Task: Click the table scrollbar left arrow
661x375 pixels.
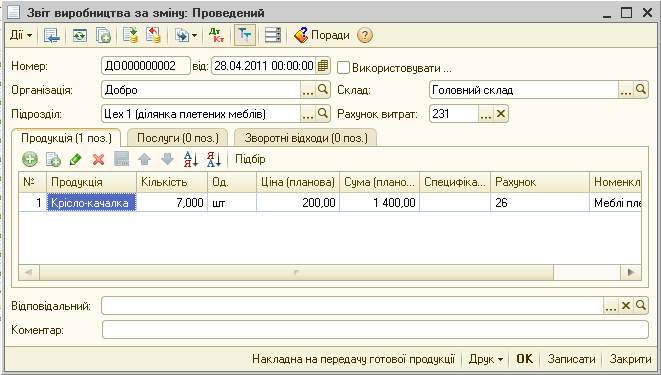Action: click(x=29, y=272)
